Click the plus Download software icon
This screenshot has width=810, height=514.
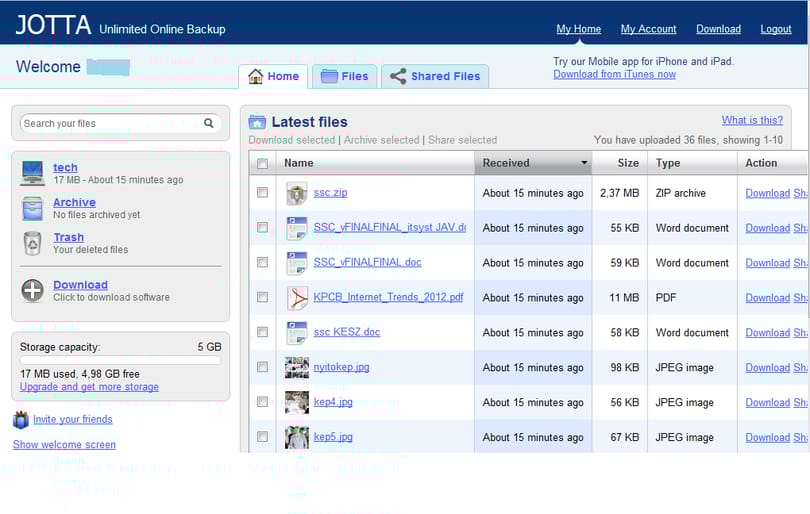33,290
